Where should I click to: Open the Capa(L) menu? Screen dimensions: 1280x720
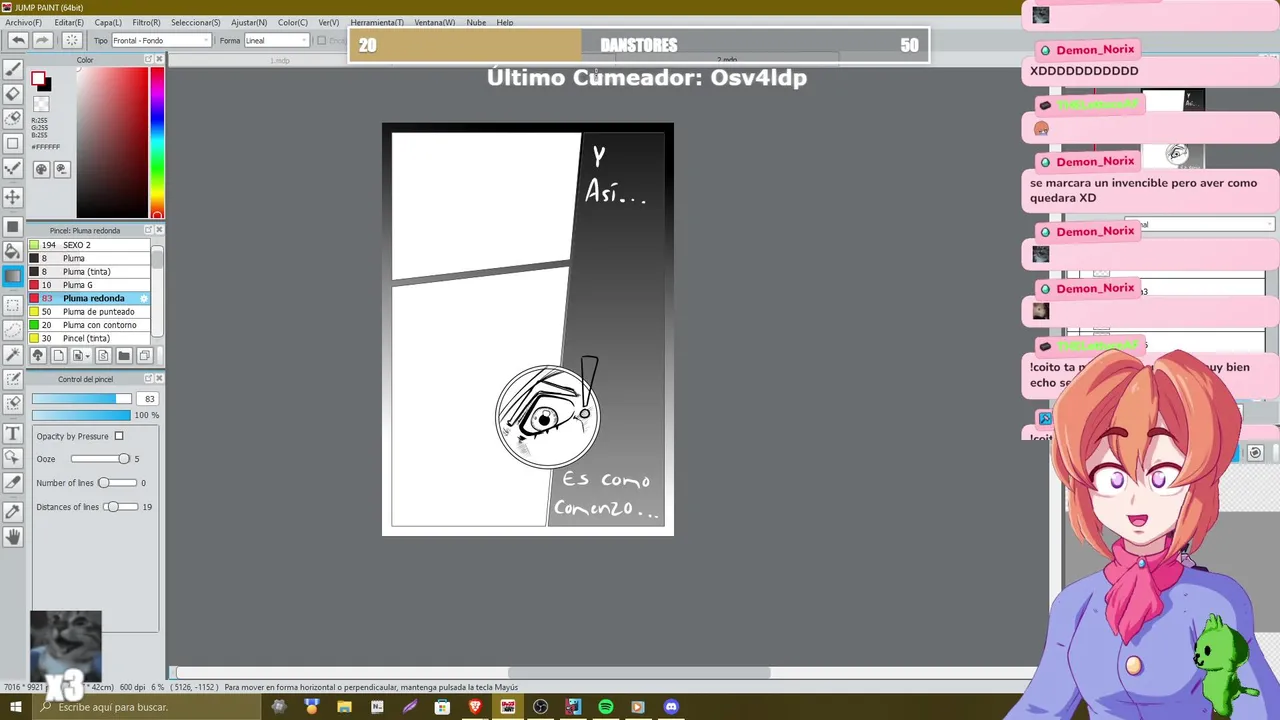(108, 22)
